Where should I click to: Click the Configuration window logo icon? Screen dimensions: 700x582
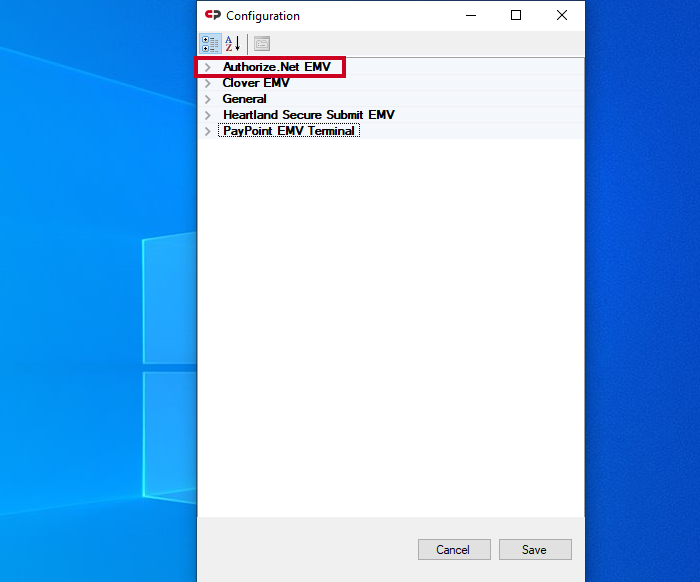tap(213, 15)
